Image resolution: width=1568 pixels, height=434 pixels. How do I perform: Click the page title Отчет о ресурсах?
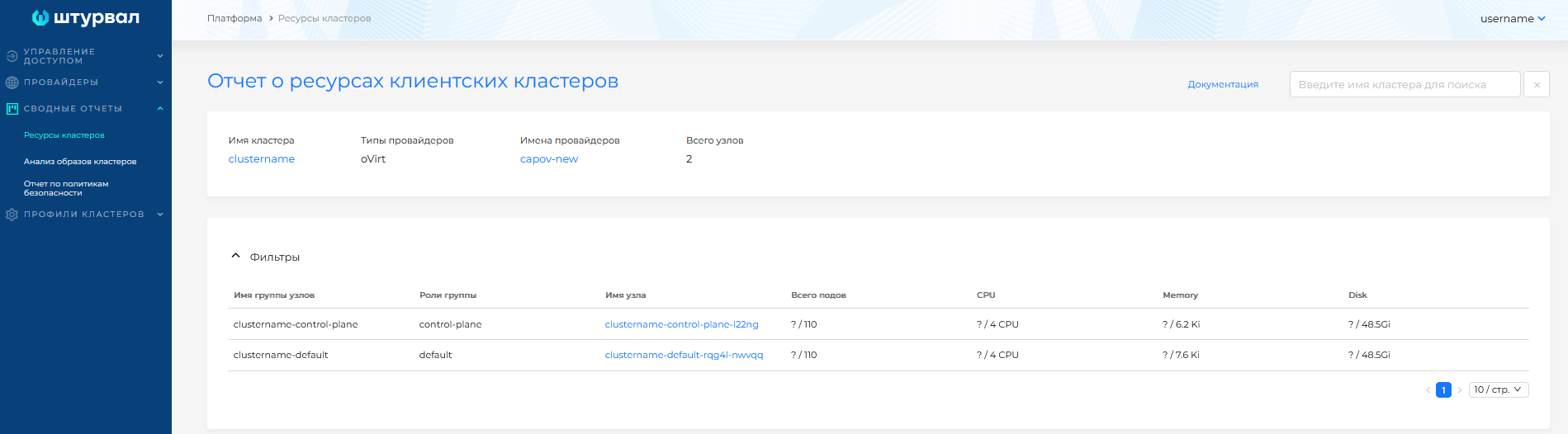tap(413, 81)
